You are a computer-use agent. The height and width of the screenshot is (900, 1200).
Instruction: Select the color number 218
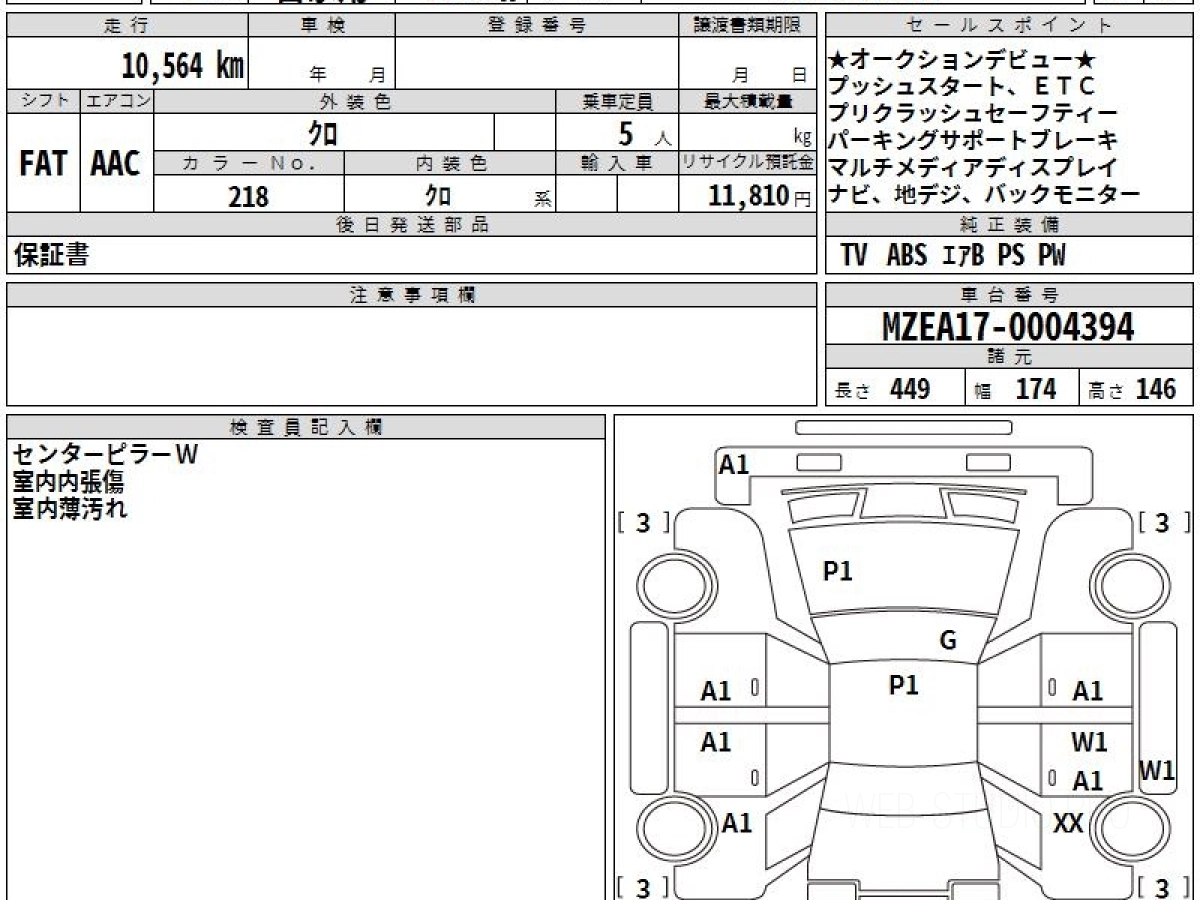click(248, 196)
